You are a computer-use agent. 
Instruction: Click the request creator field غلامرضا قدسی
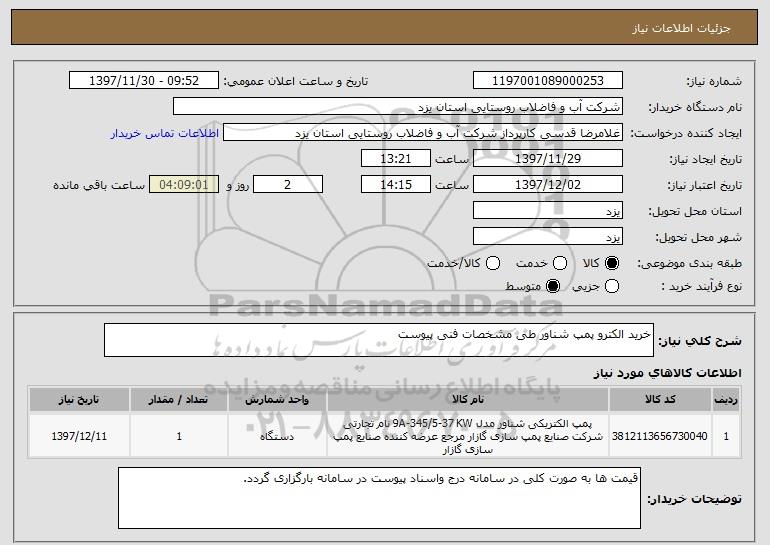(423, 133)
